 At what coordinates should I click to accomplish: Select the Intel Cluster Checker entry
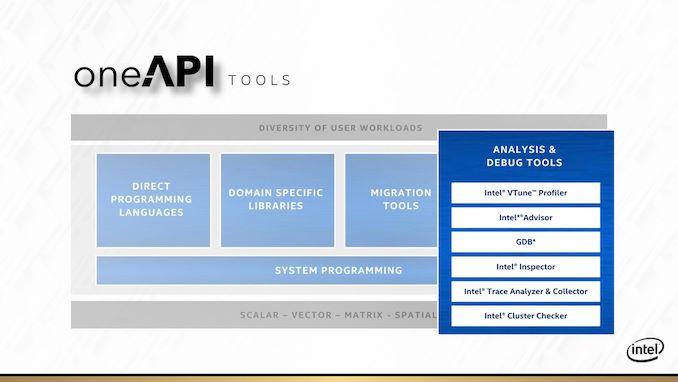525,316
